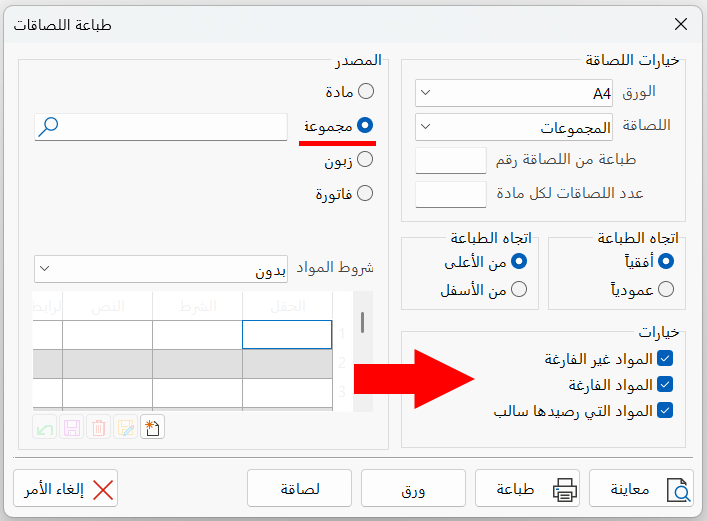
Task: Click the النص column header in the grid
Action: pyautogui.click(x=107, y=306)
